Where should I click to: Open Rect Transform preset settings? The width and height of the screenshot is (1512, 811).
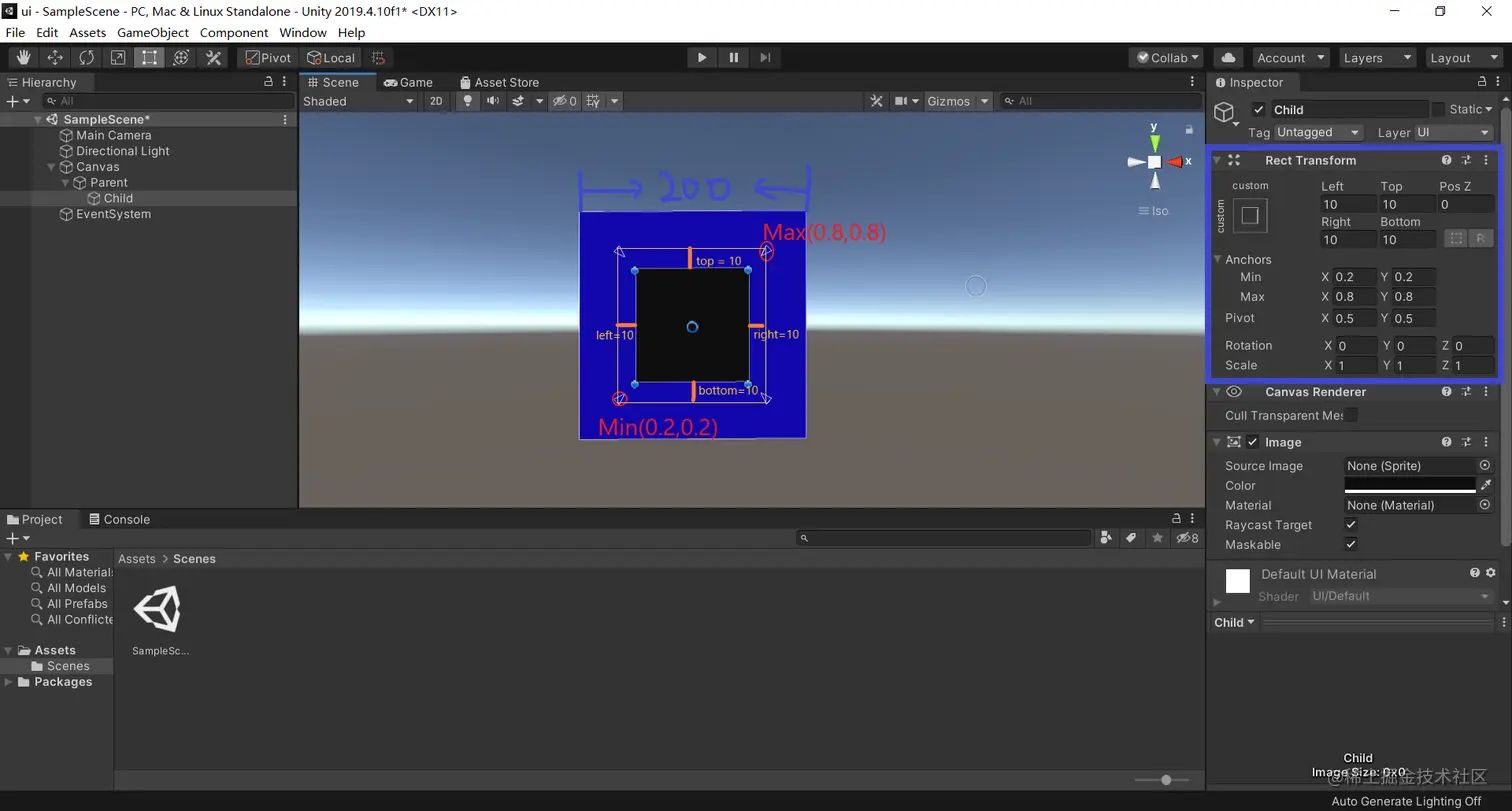pyautogui.click(x=1466, y=160)
